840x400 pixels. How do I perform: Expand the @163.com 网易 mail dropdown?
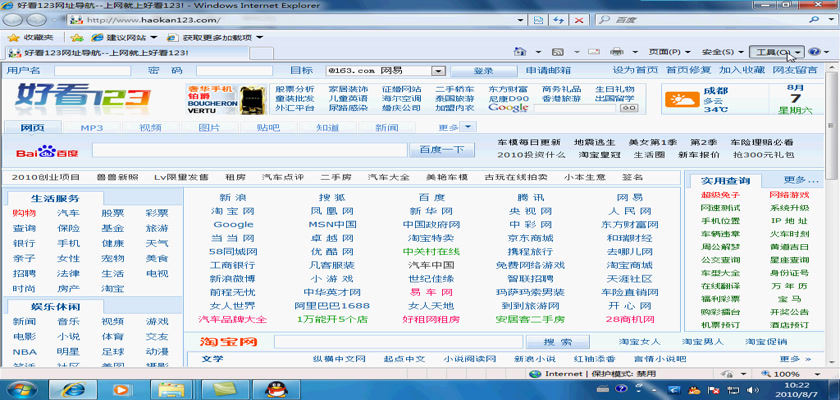coord(438,71)
